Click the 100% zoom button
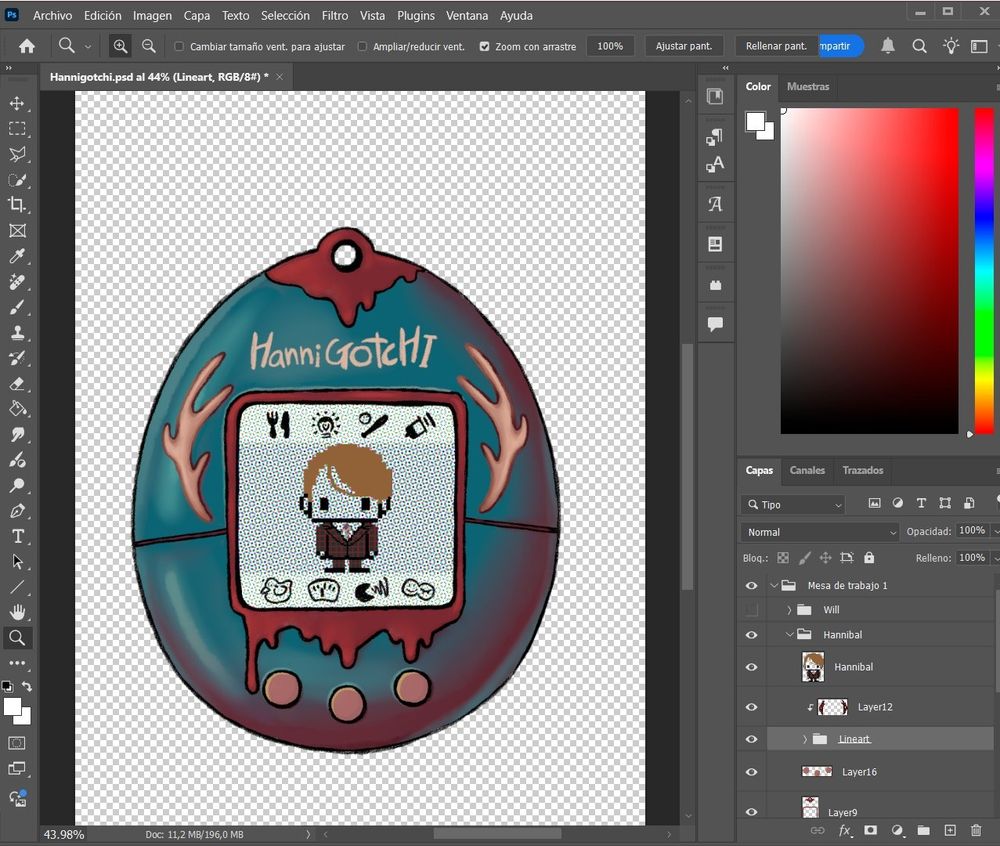 tap(610, 46)
